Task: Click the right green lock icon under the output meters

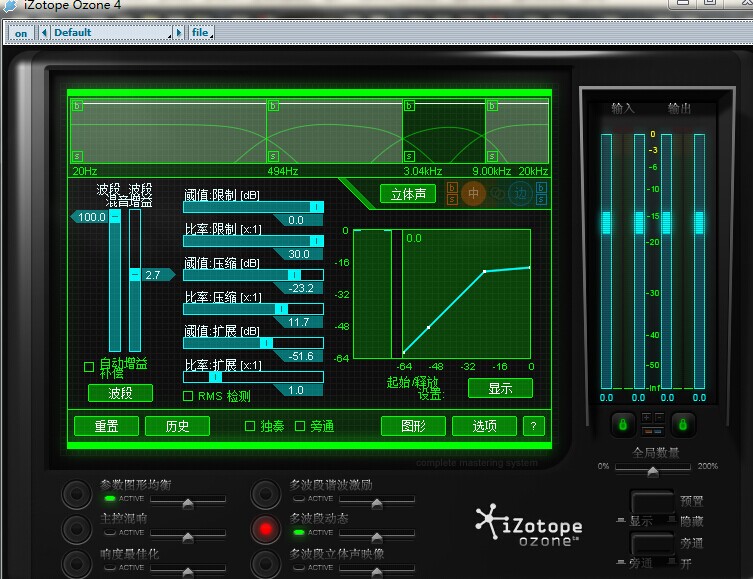Action: pyautogui.click(x=683, y=425)
